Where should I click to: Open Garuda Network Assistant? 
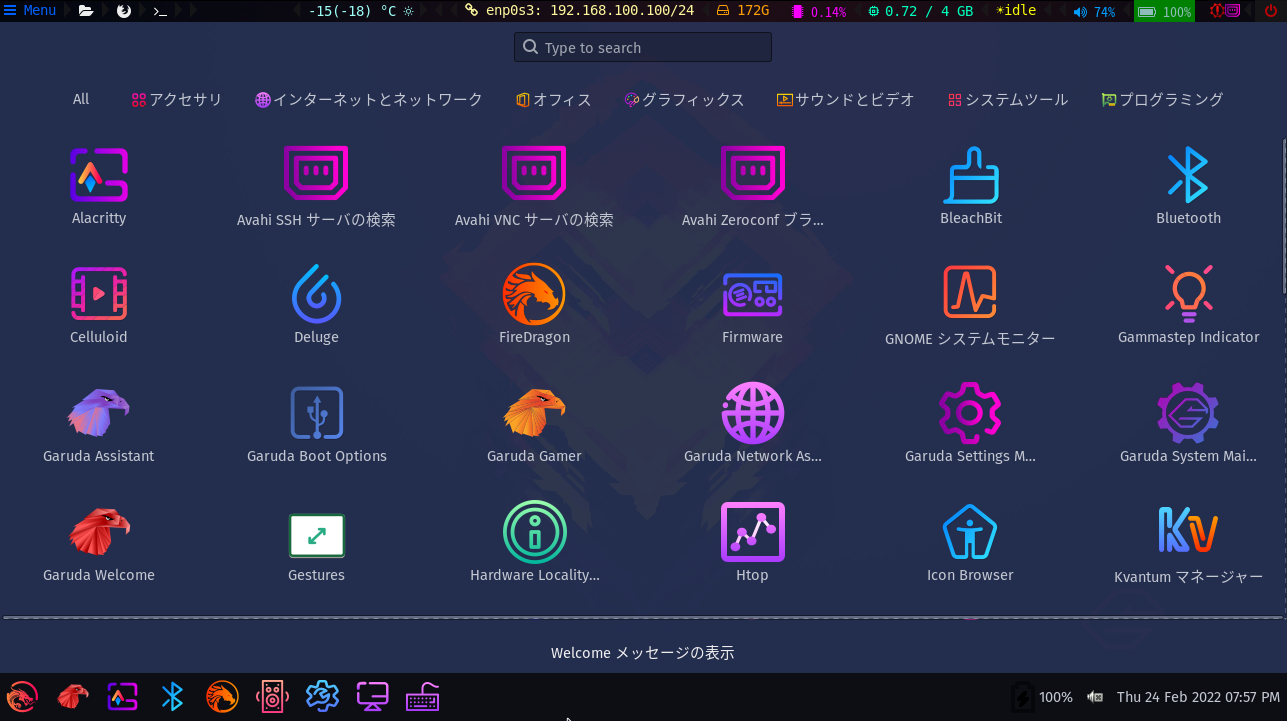(752, 424)
